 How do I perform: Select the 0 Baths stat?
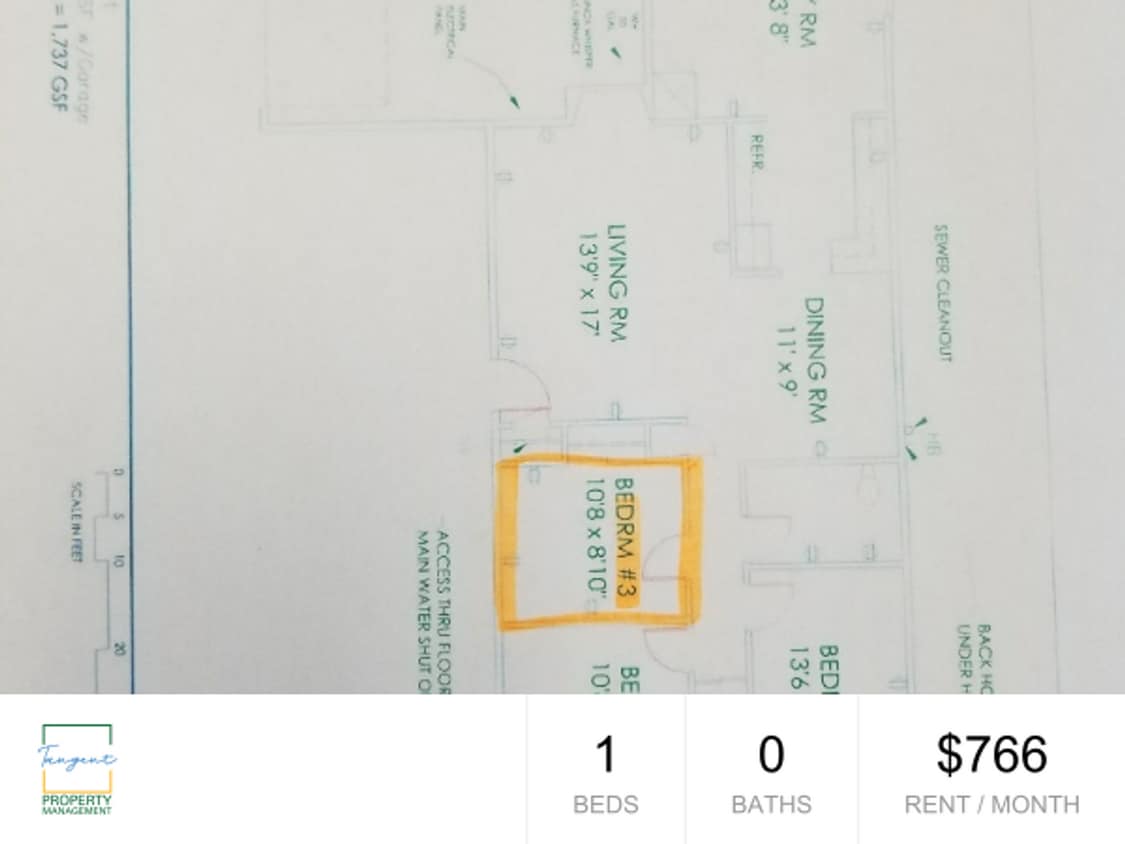pos(771,772)
